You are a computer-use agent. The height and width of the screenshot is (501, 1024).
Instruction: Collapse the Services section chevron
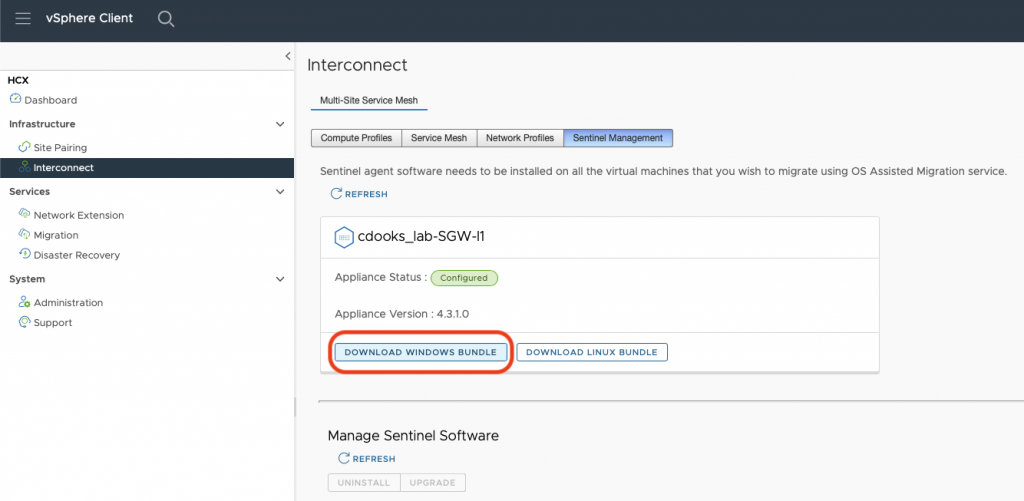[x=280, y=191]
